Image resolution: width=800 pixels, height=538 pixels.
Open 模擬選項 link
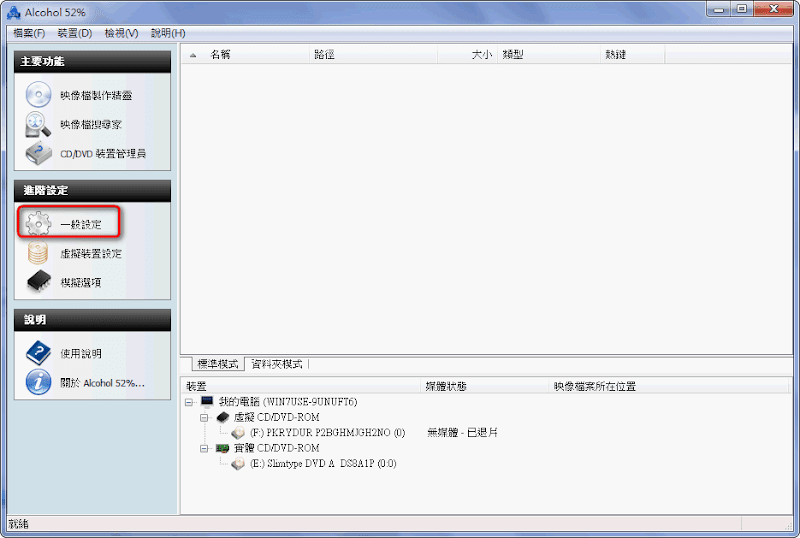(x=81, y=282)
